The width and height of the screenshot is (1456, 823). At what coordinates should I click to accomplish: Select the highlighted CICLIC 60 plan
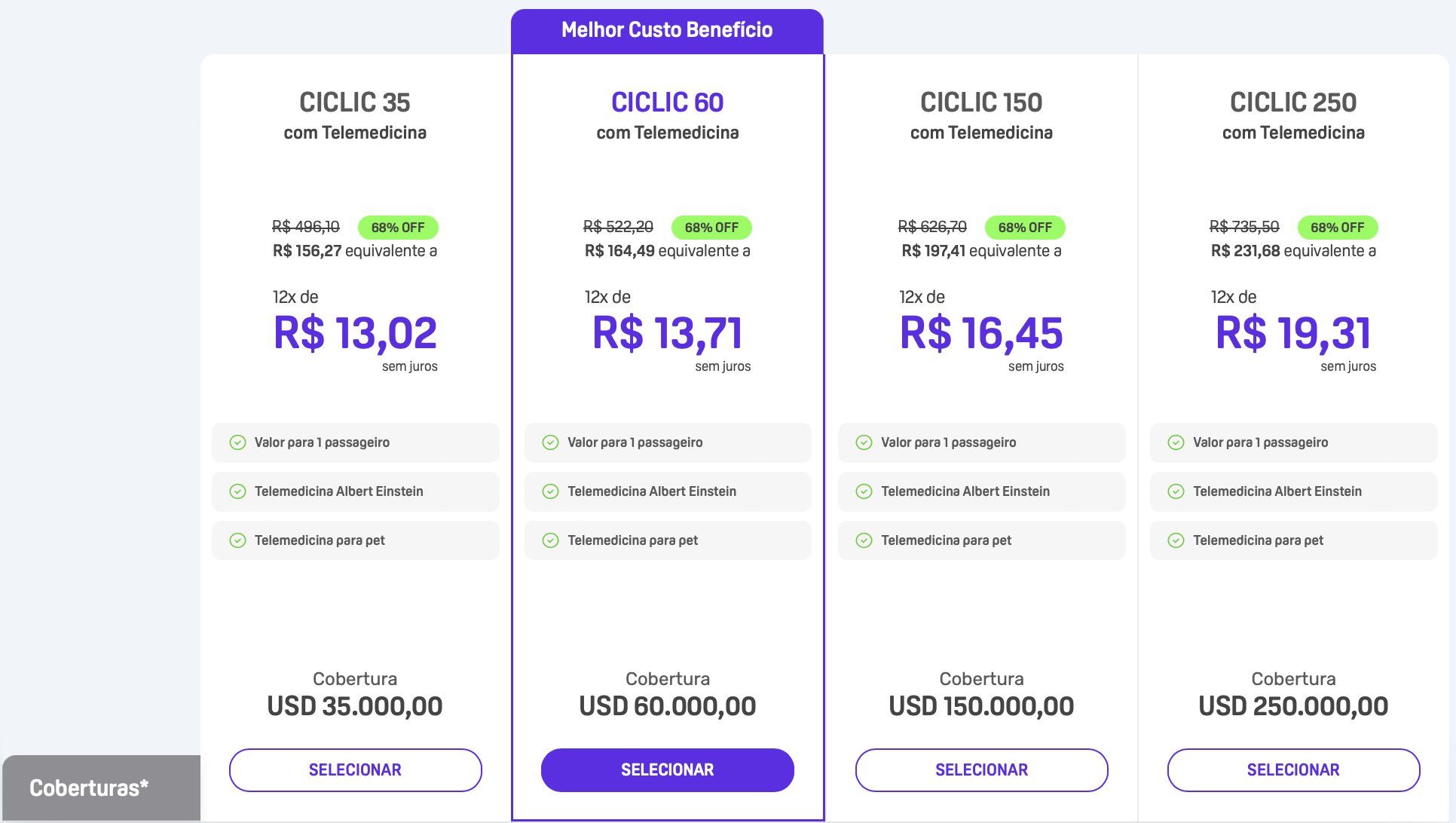(x=667, y=769)
